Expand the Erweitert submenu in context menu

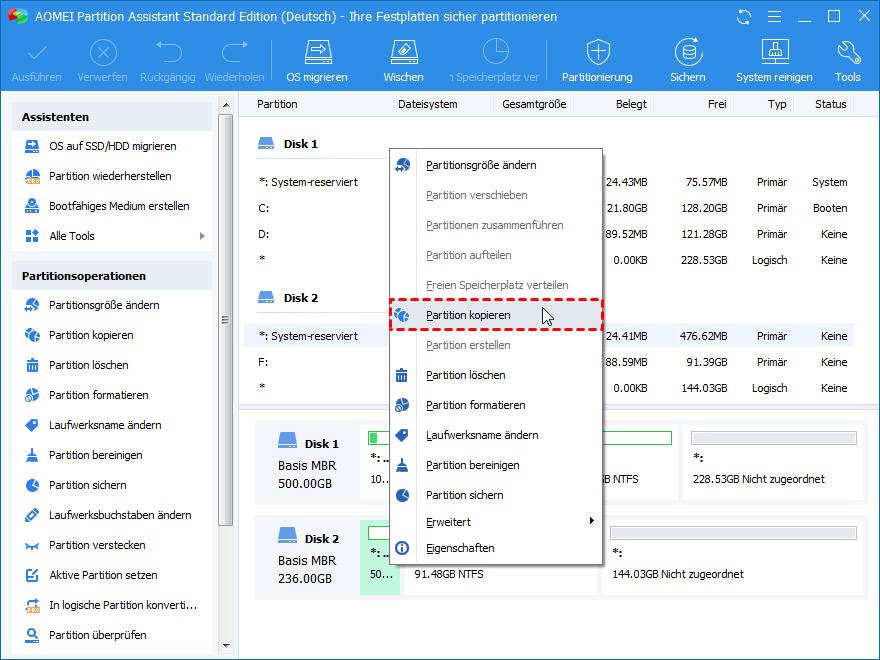coord(496,522)
